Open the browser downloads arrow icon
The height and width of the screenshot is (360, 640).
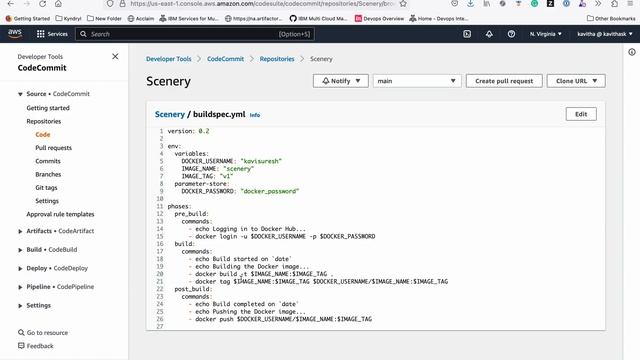coord(470,4)
